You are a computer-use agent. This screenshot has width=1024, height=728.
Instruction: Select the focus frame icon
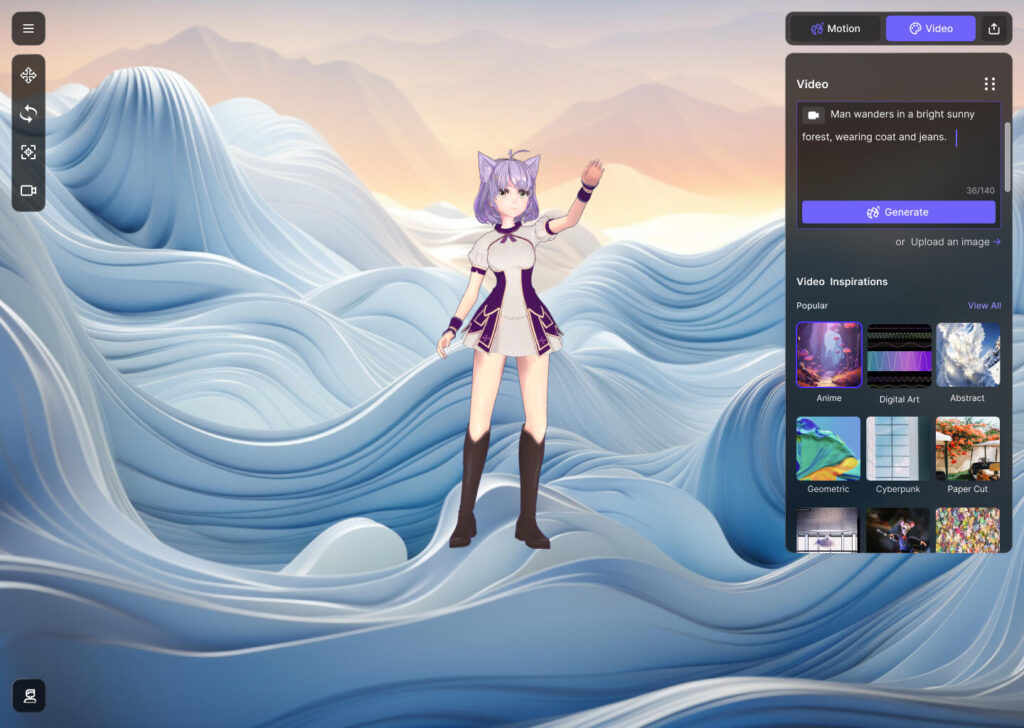[28, 152]
